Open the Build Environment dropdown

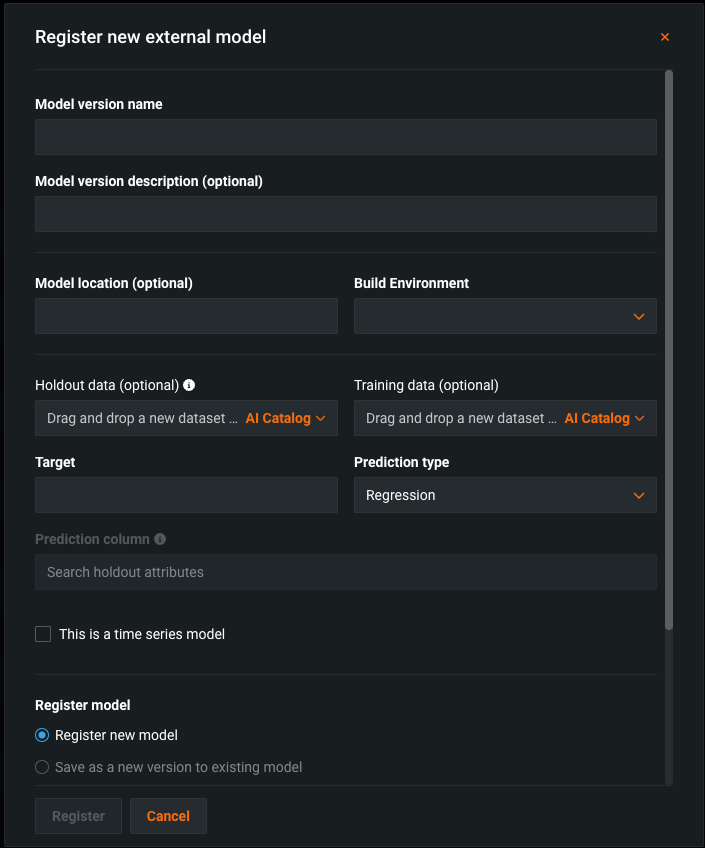[505, 316]
